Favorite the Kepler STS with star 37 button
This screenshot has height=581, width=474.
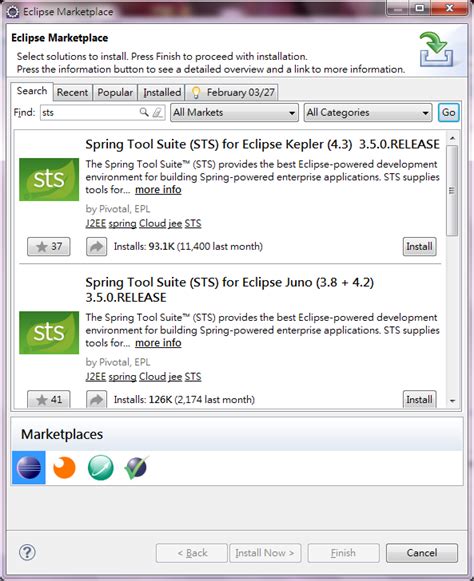[x=49, y=246]
